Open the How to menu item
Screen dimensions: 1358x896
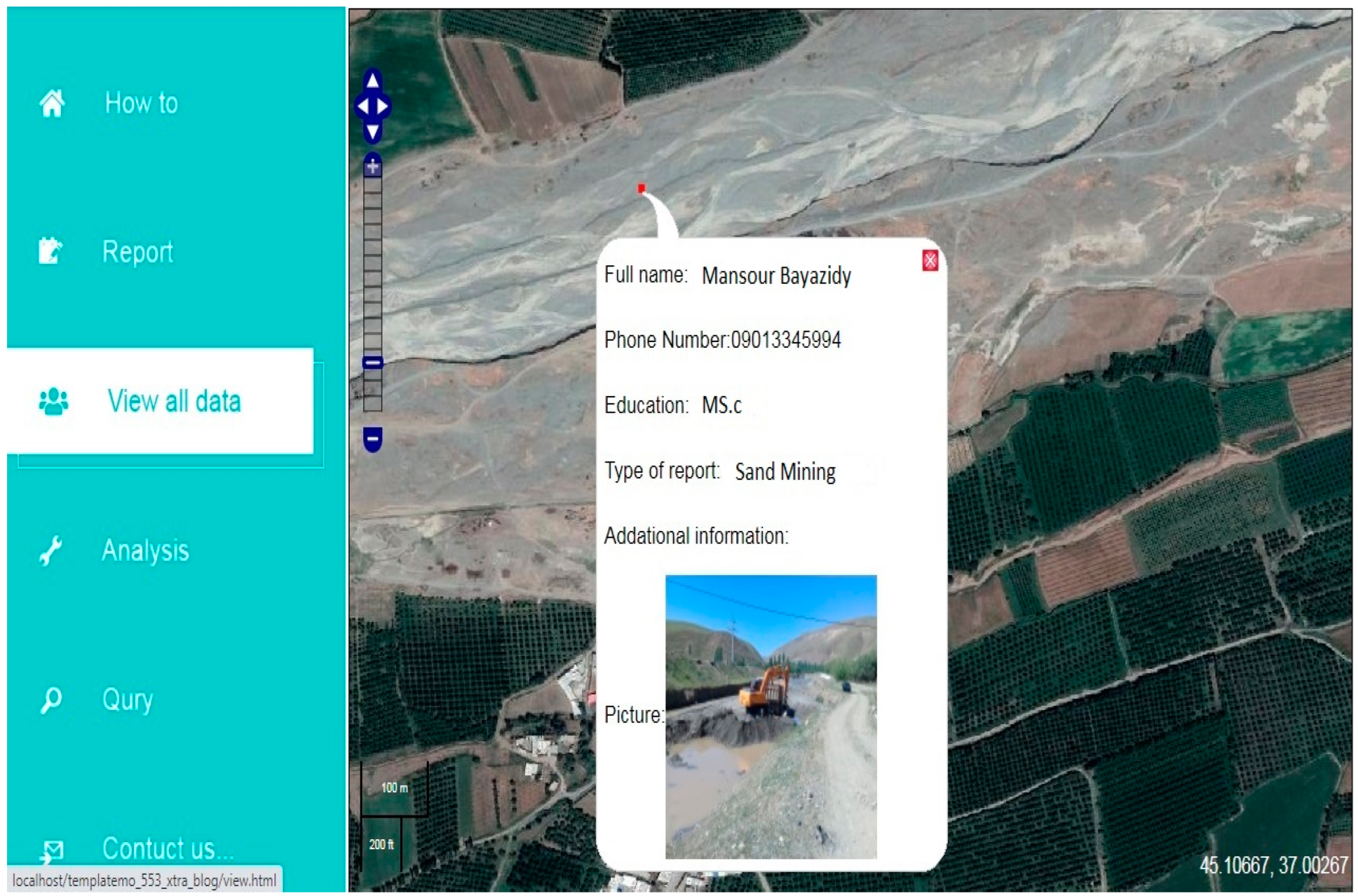click(141, 104)
